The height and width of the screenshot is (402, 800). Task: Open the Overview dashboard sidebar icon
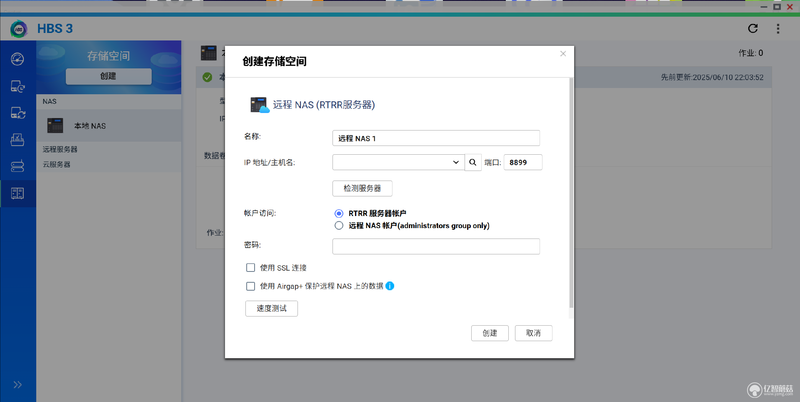pos(17,59)
